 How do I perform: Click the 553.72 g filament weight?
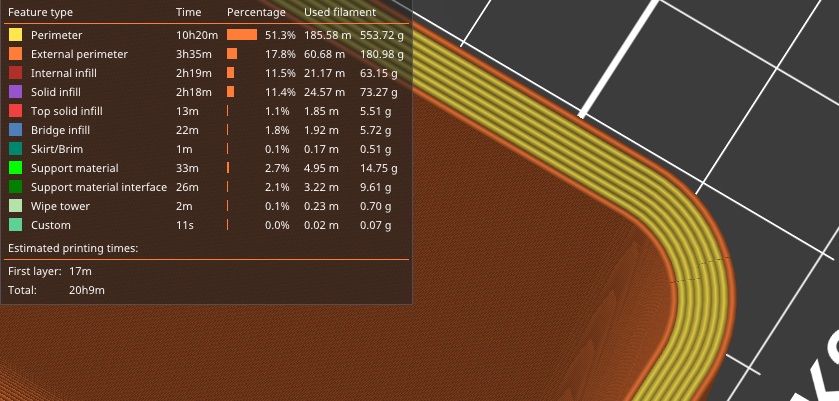[x=382, y=35]
